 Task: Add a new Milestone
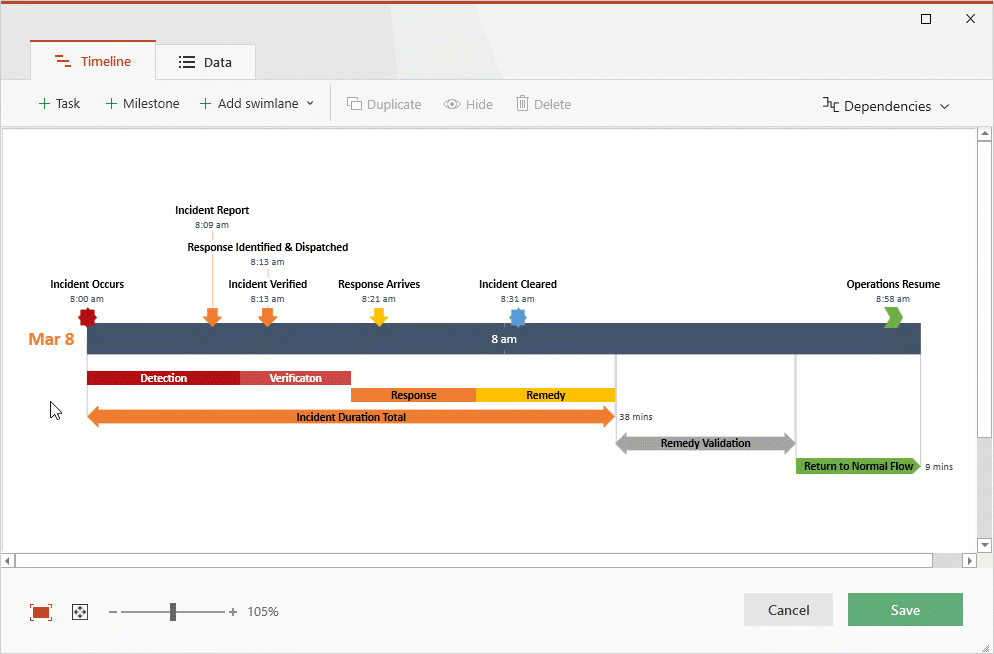click(142, 104)
